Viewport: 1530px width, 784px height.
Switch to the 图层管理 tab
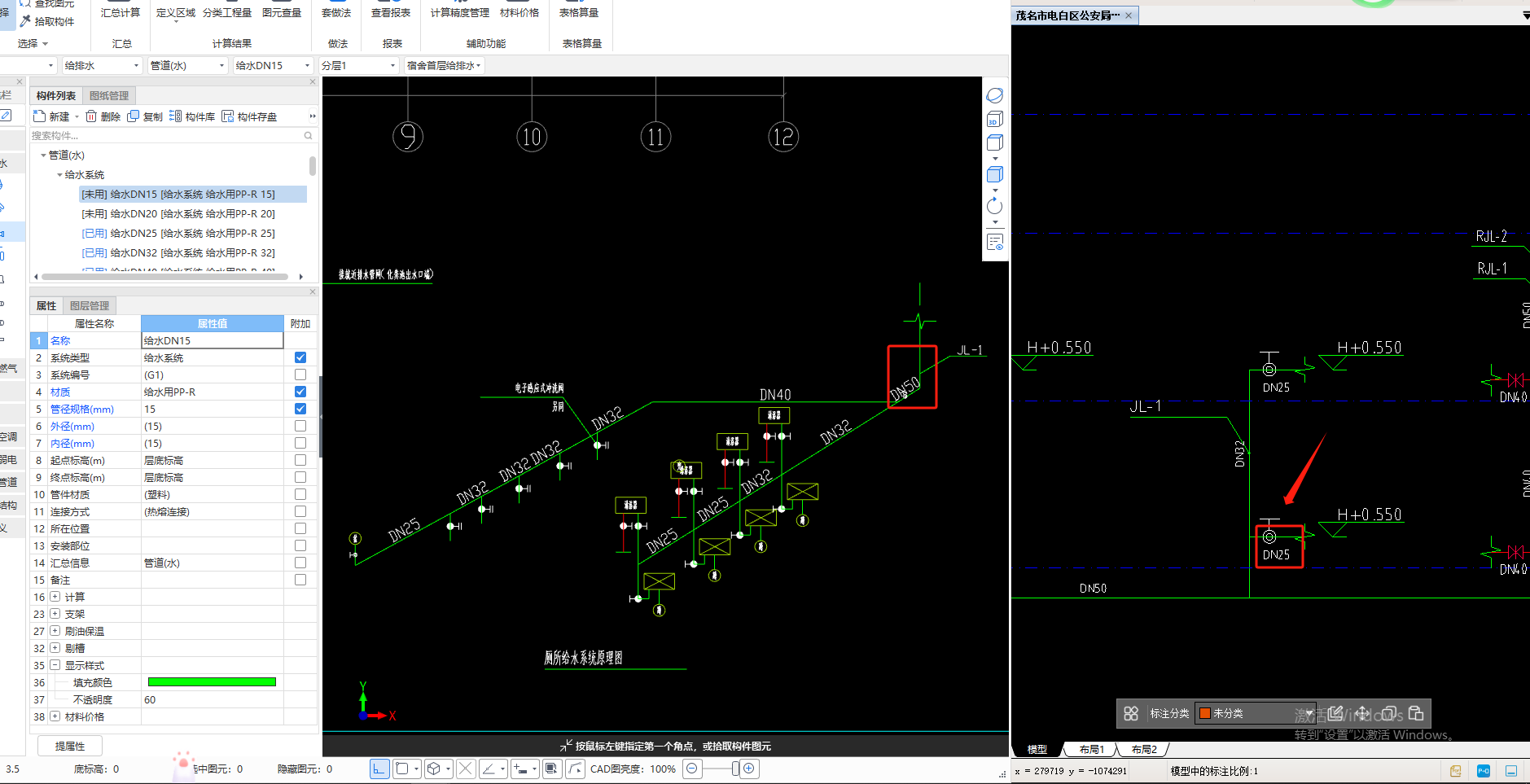pos(90,305)
